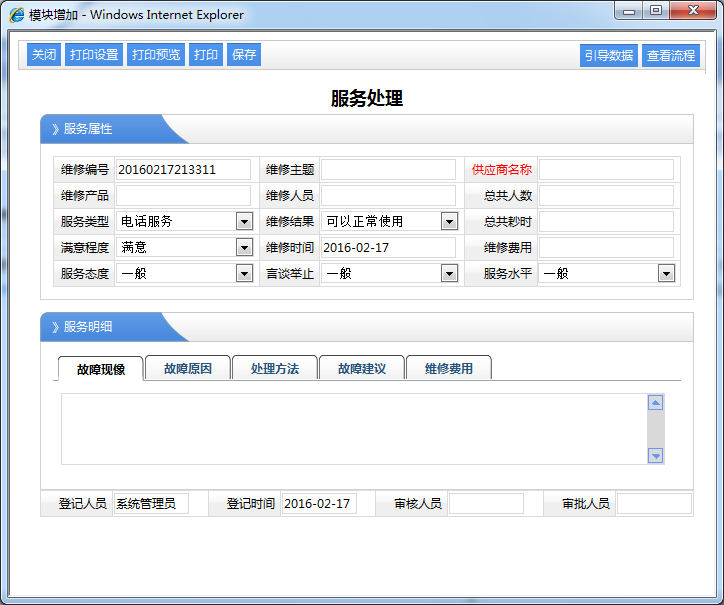Open 打印设置 print settings
This screenshot has height=605, width=724.
click(x=94, y=55)
